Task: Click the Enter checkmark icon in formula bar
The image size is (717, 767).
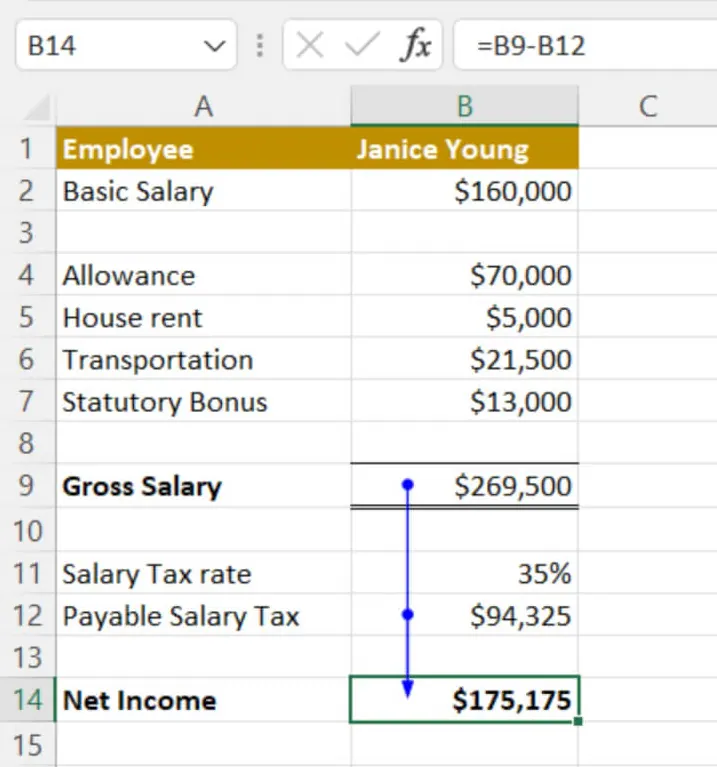Action: pyautogui.click(x=360, y=46)
